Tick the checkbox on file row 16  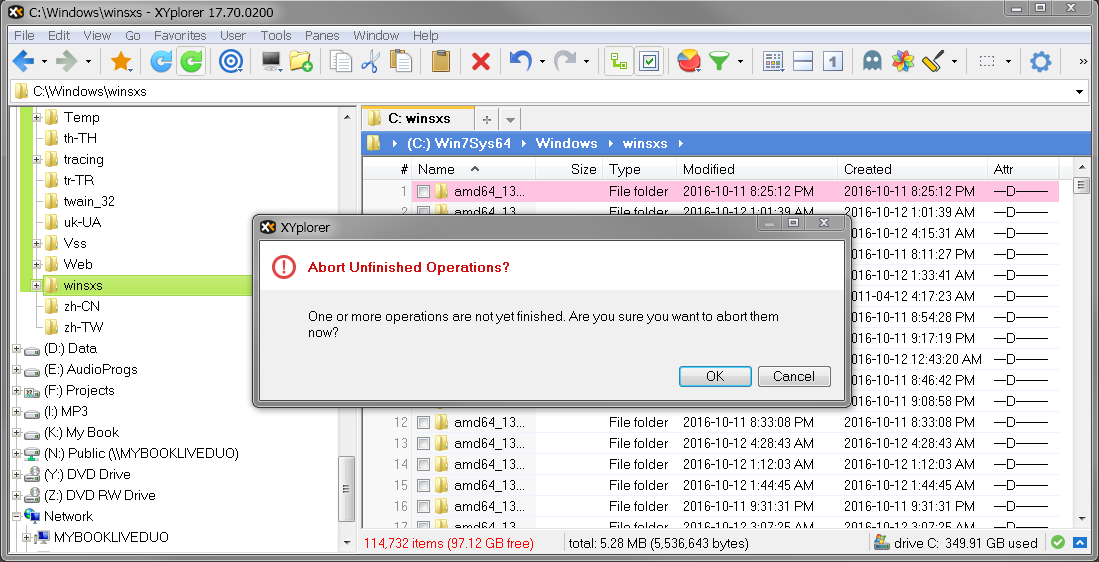tap(424, 507)
